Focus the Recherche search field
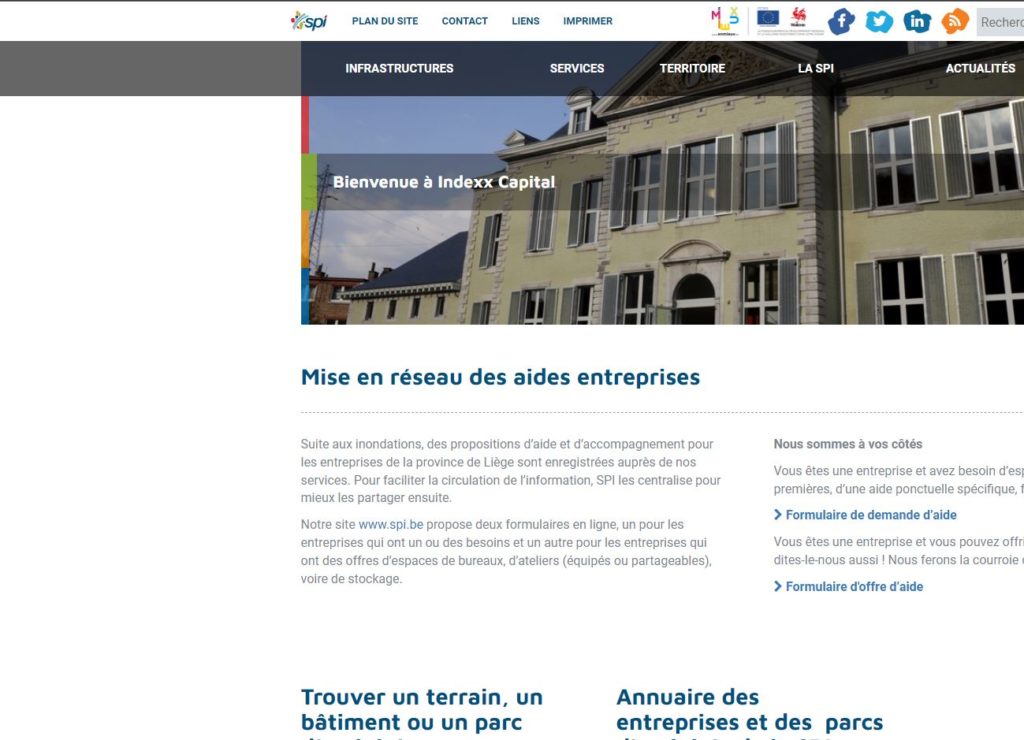The height and width of the screenshot is (740, 1024). click(x=1000, y=22)
